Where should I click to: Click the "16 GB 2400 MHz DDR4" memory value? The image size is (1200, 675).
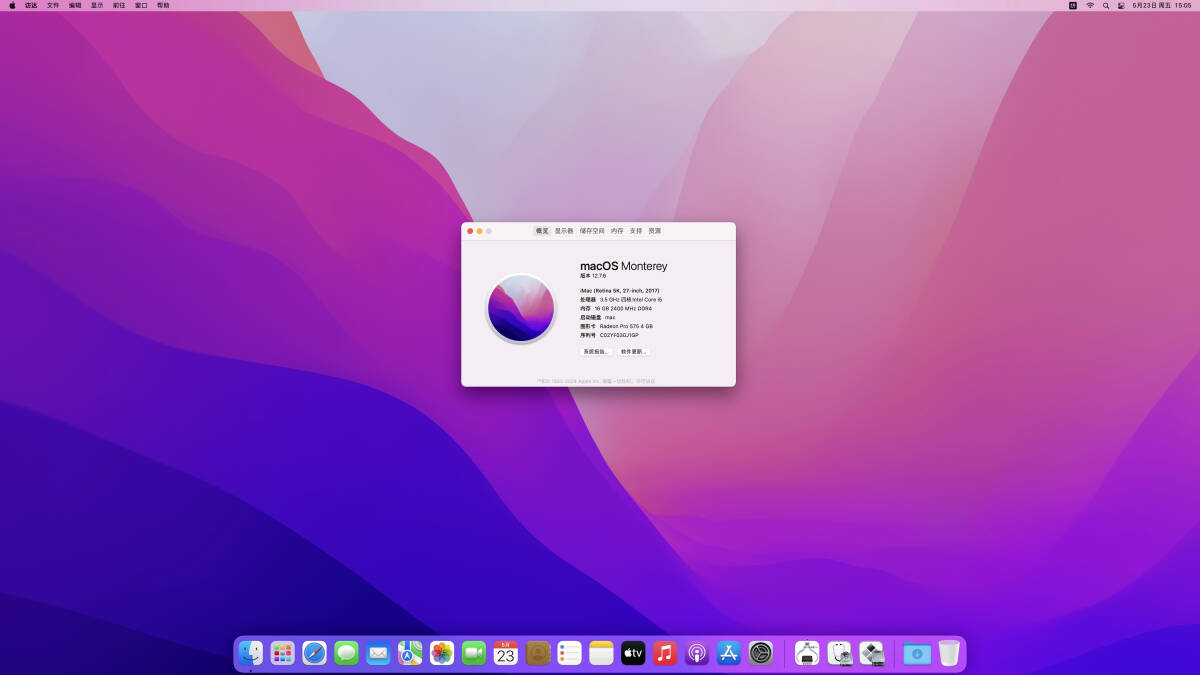[623, 308]
